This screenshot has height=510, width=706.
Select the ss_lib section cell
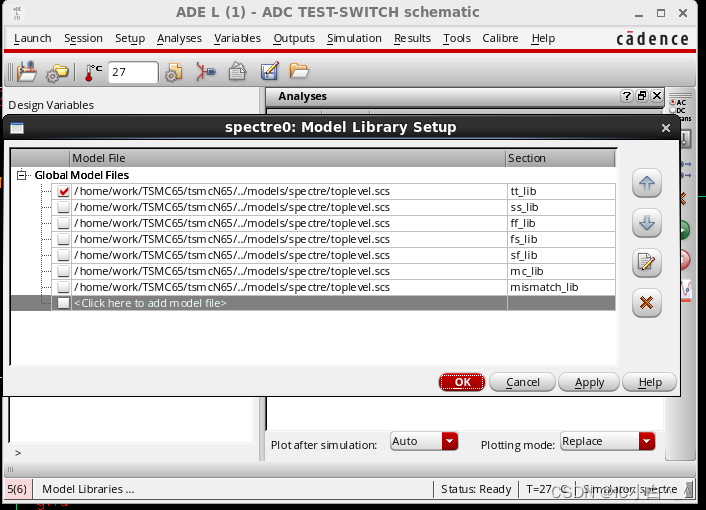(x=561, y=208)
